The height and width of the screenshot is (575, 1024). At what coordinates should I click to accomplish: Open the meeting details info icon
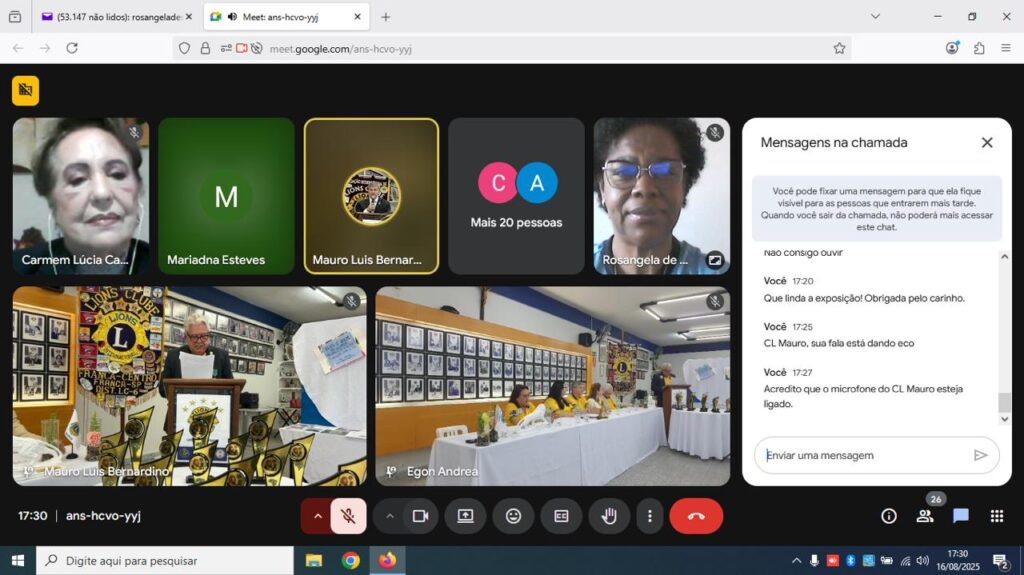pos(888,516)
